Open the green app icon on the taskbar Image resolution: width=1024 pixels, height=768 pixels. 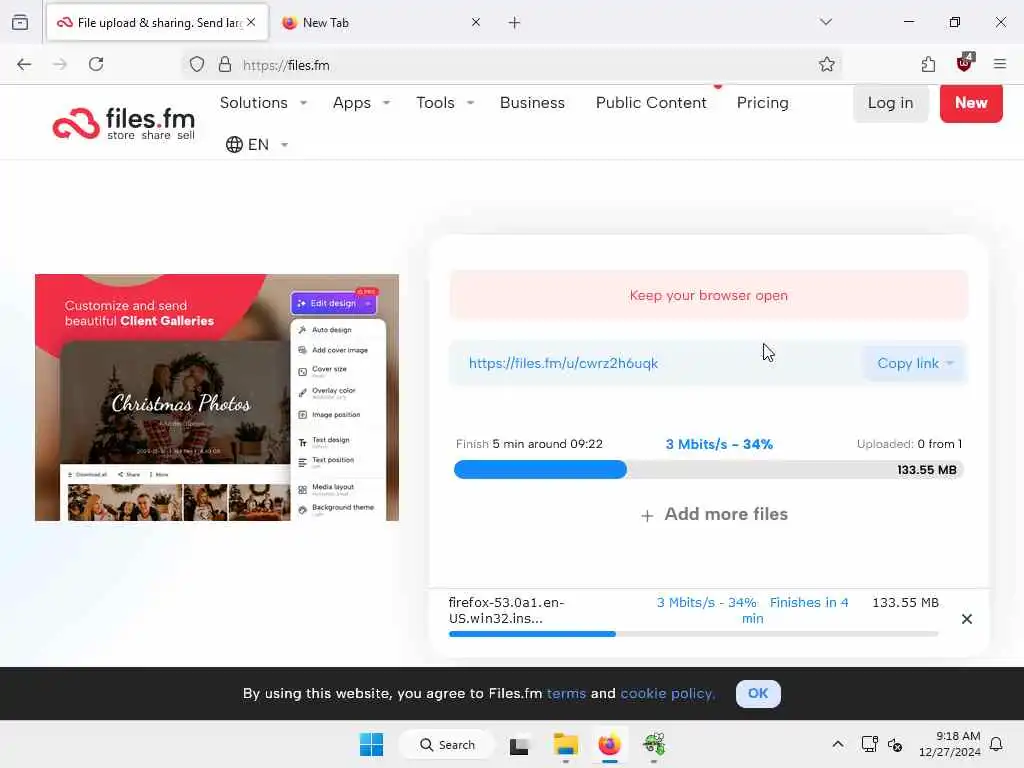654,744
